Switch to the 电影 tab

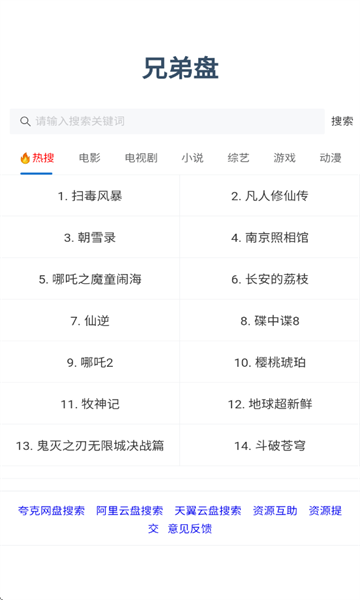point(90,158)
